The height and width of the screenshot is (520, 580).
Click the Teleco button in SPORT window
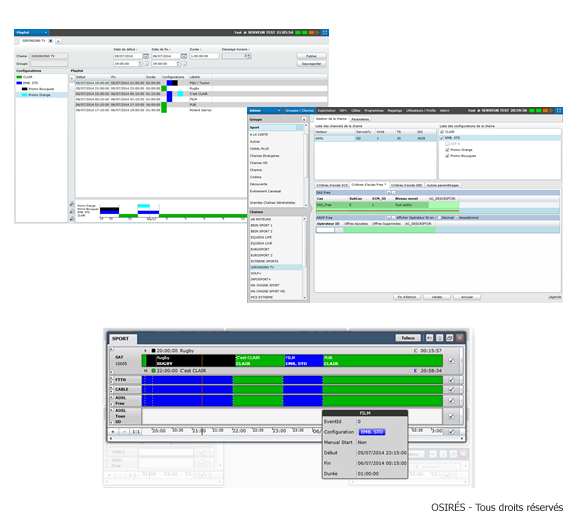(x=408, y=338)
